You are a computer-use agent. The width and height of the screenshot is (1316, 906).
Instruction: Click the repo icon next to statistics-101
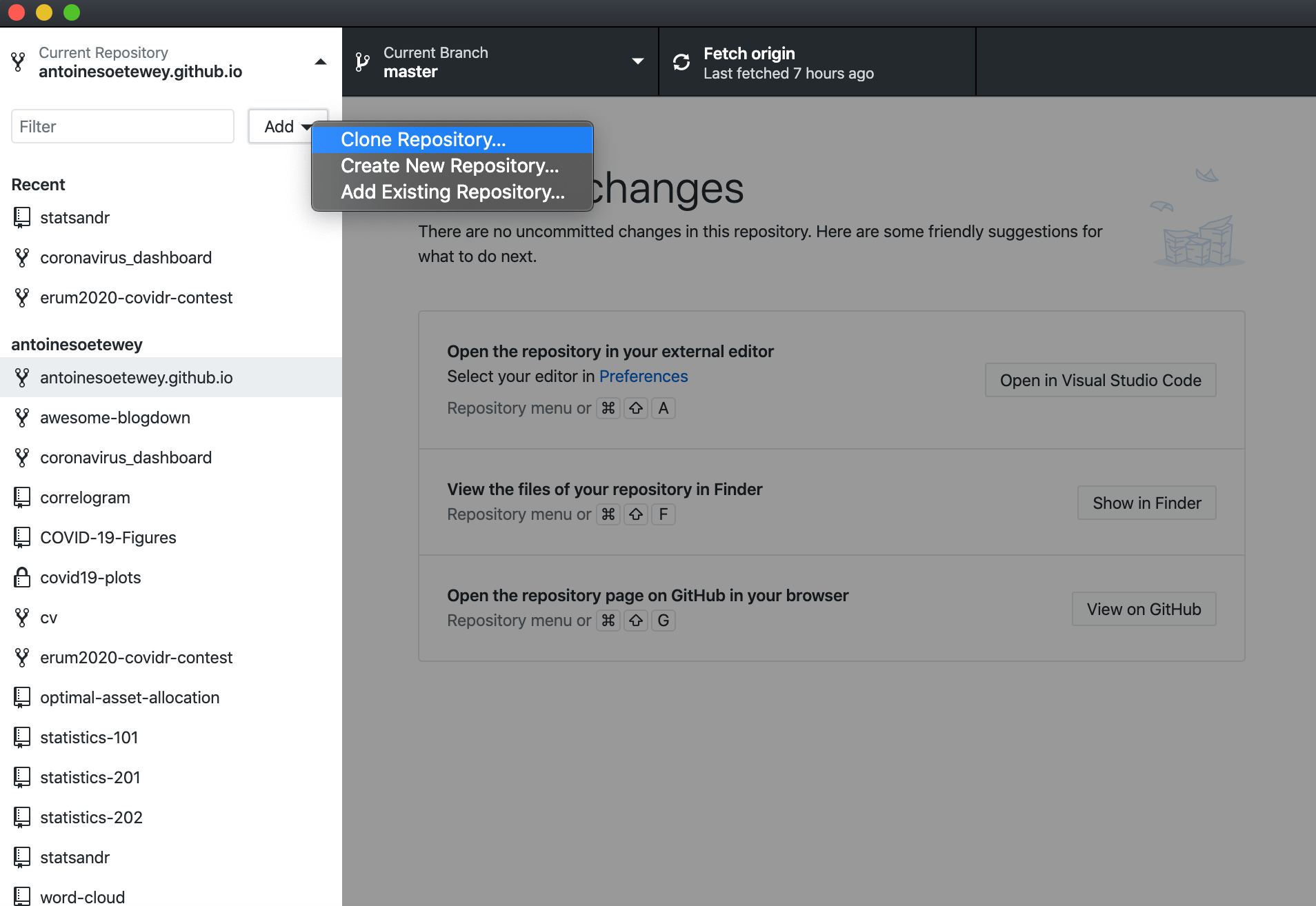22,737
